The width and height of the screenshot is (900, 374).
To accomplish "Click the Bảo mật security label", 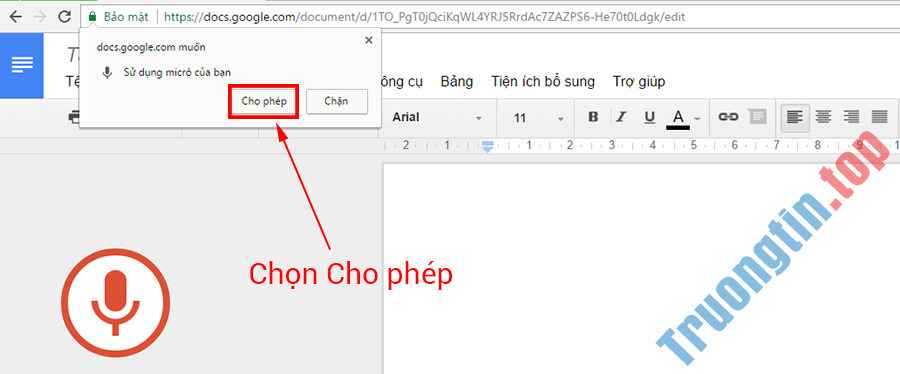I will (126, 17).
